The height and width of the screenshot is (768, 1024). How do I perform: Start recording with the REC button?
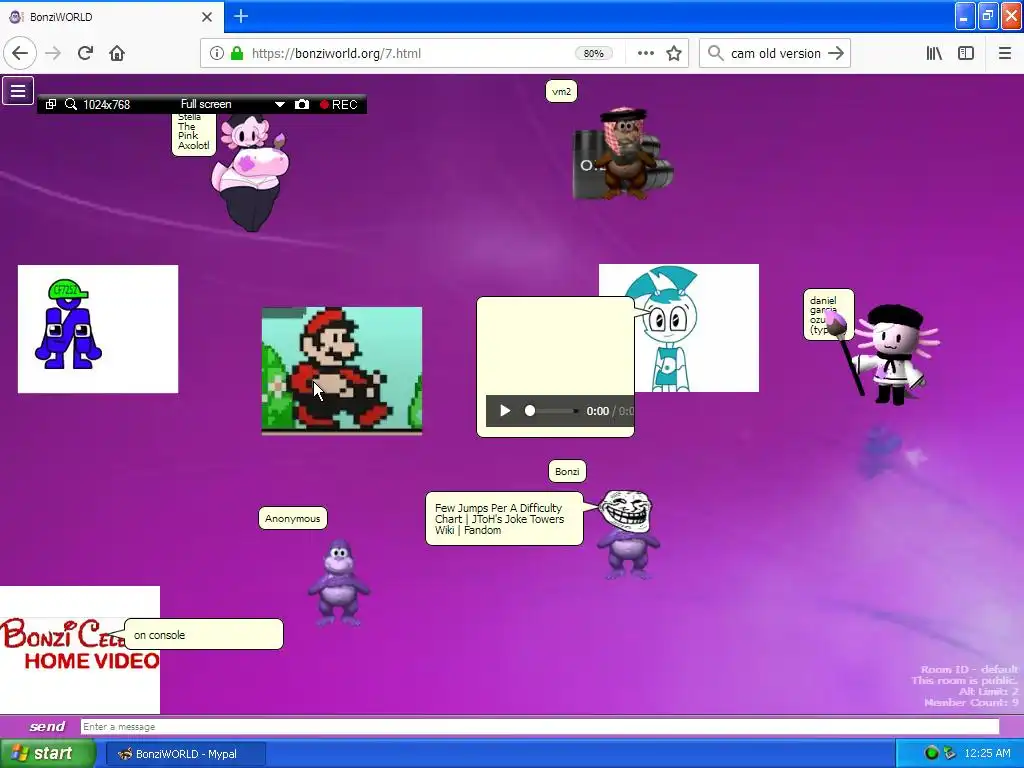339,104
